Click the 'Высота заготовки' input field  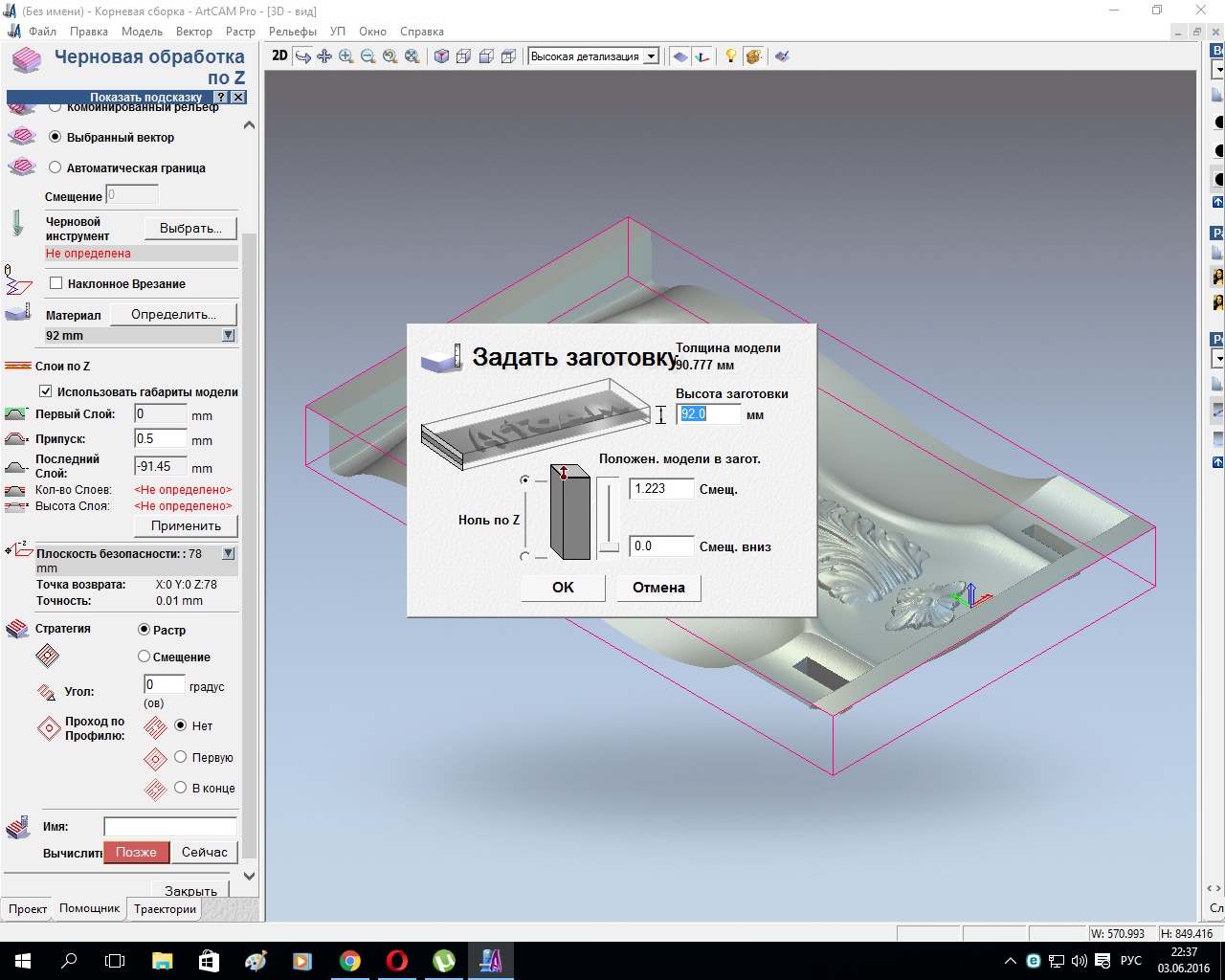coord(708,414)
